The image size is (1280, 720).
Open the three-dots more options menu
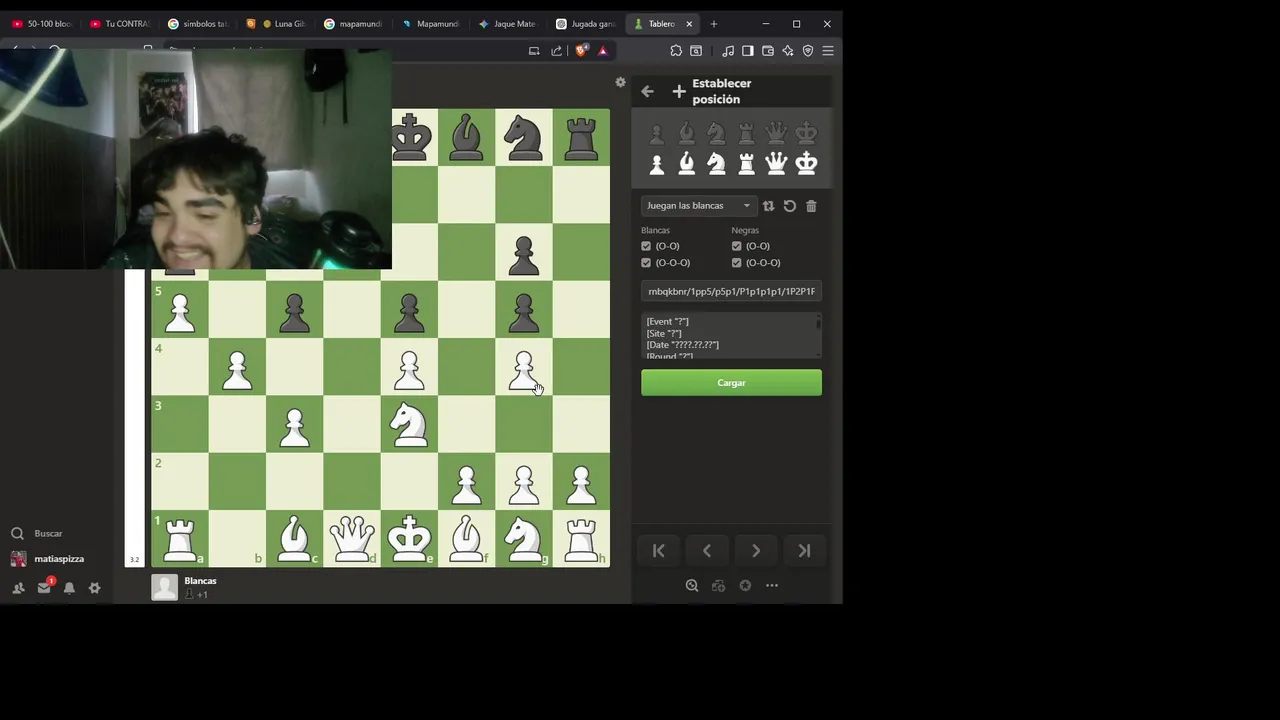pyautogui.click(x=772, y=586)
